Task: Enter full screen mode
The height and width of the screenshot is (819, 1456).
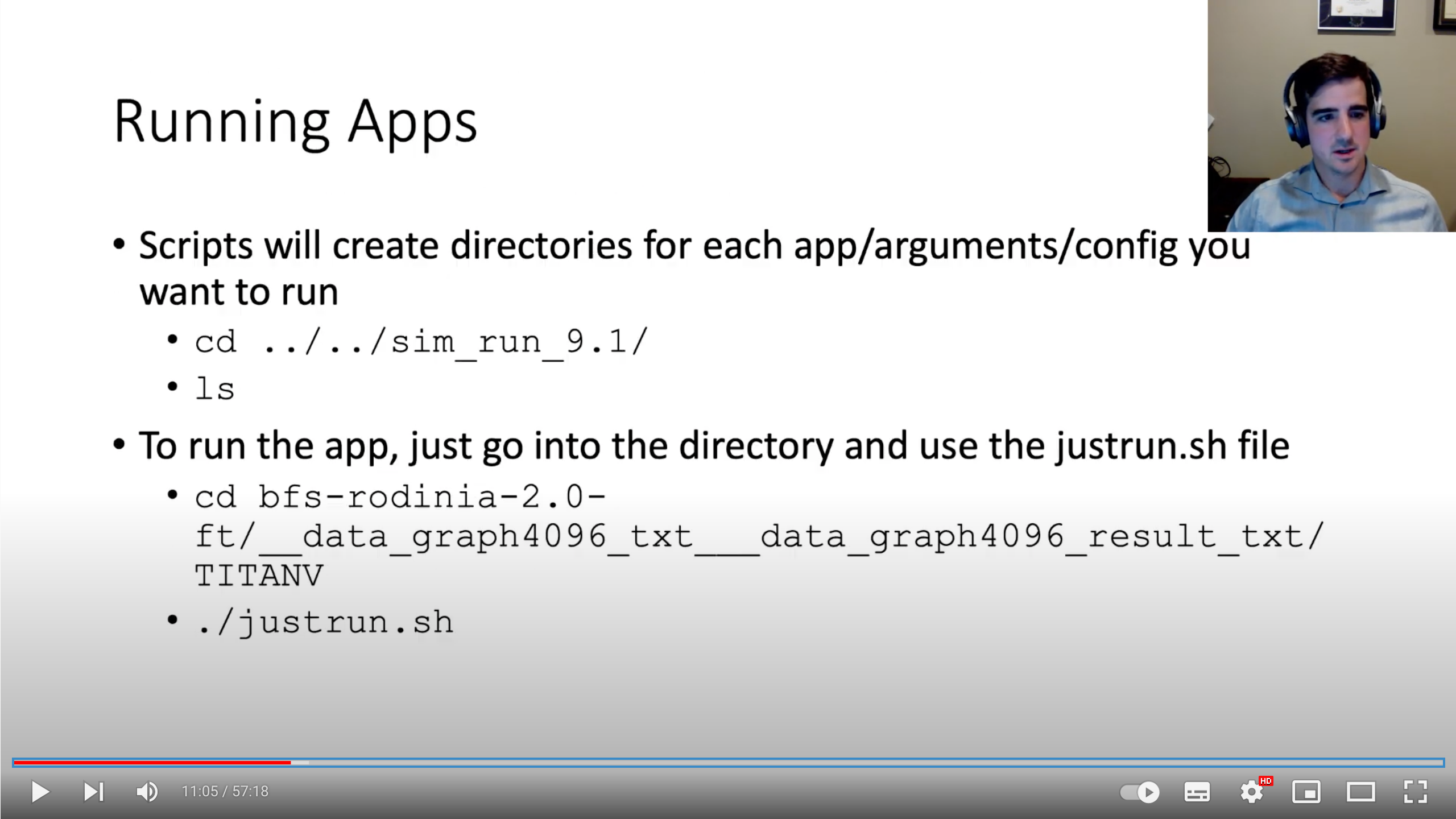Action: coord(1415,792)
